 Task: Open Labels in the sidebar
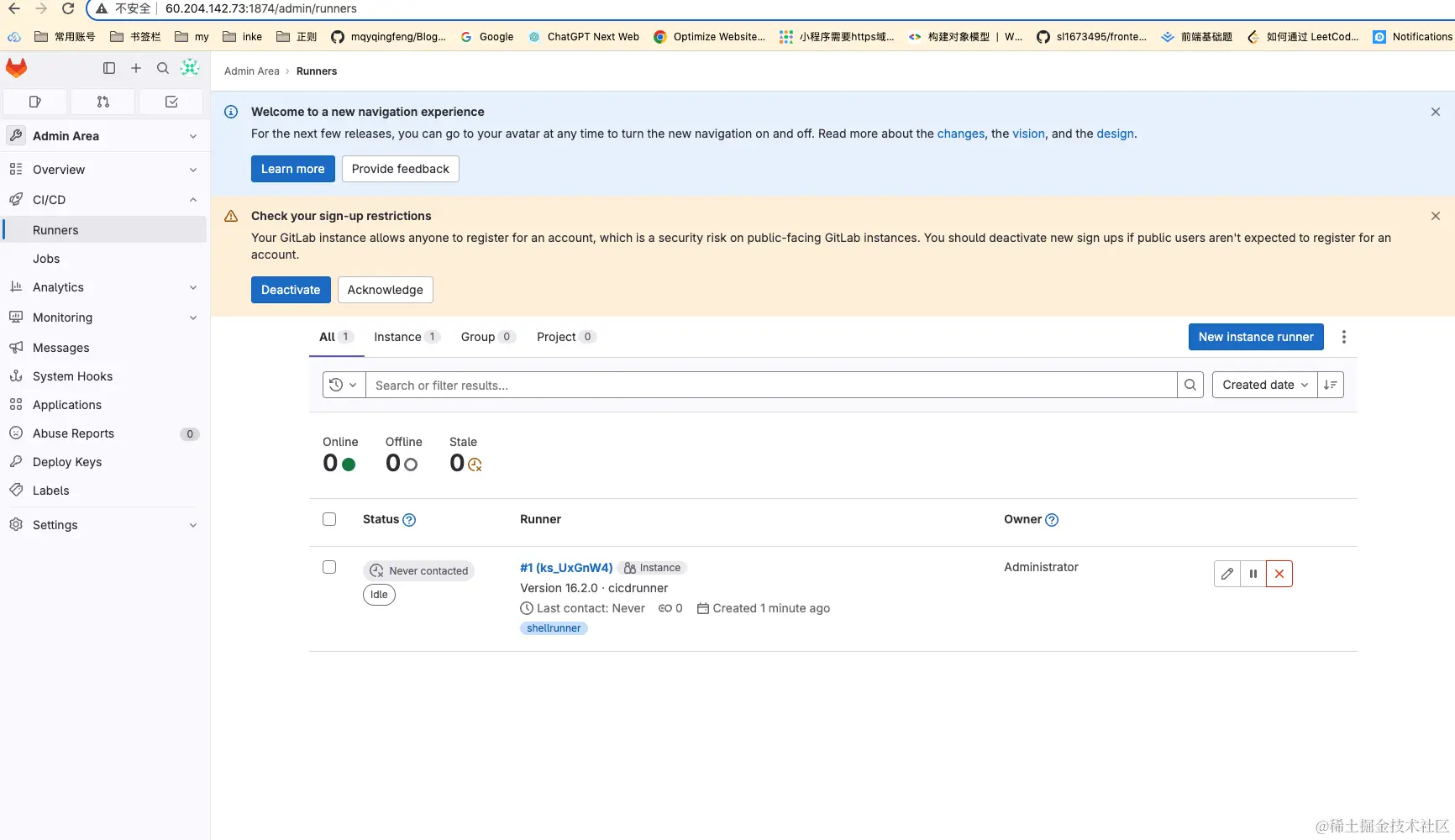[105, 491]
